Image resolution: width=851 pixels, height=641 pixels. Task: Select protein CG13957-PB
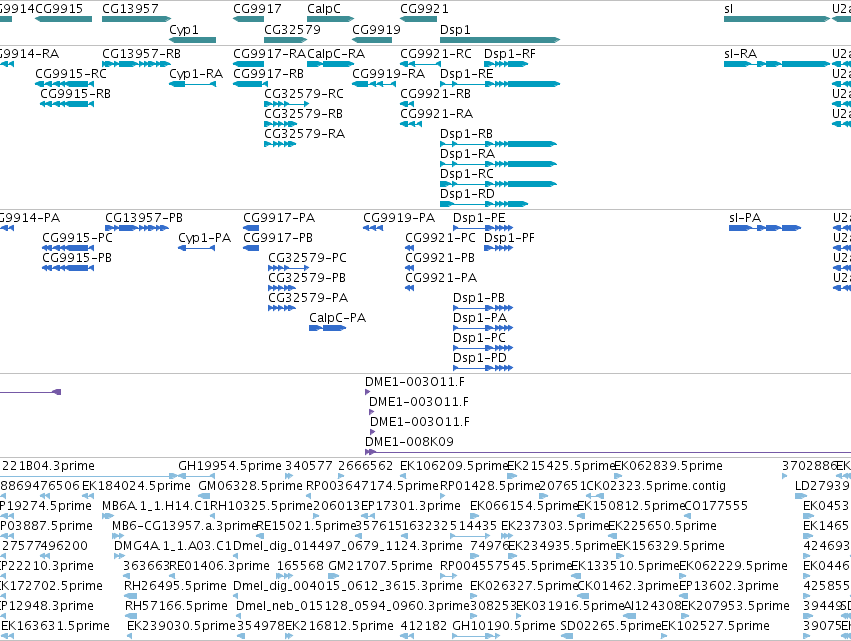click(x=137, y=228)
